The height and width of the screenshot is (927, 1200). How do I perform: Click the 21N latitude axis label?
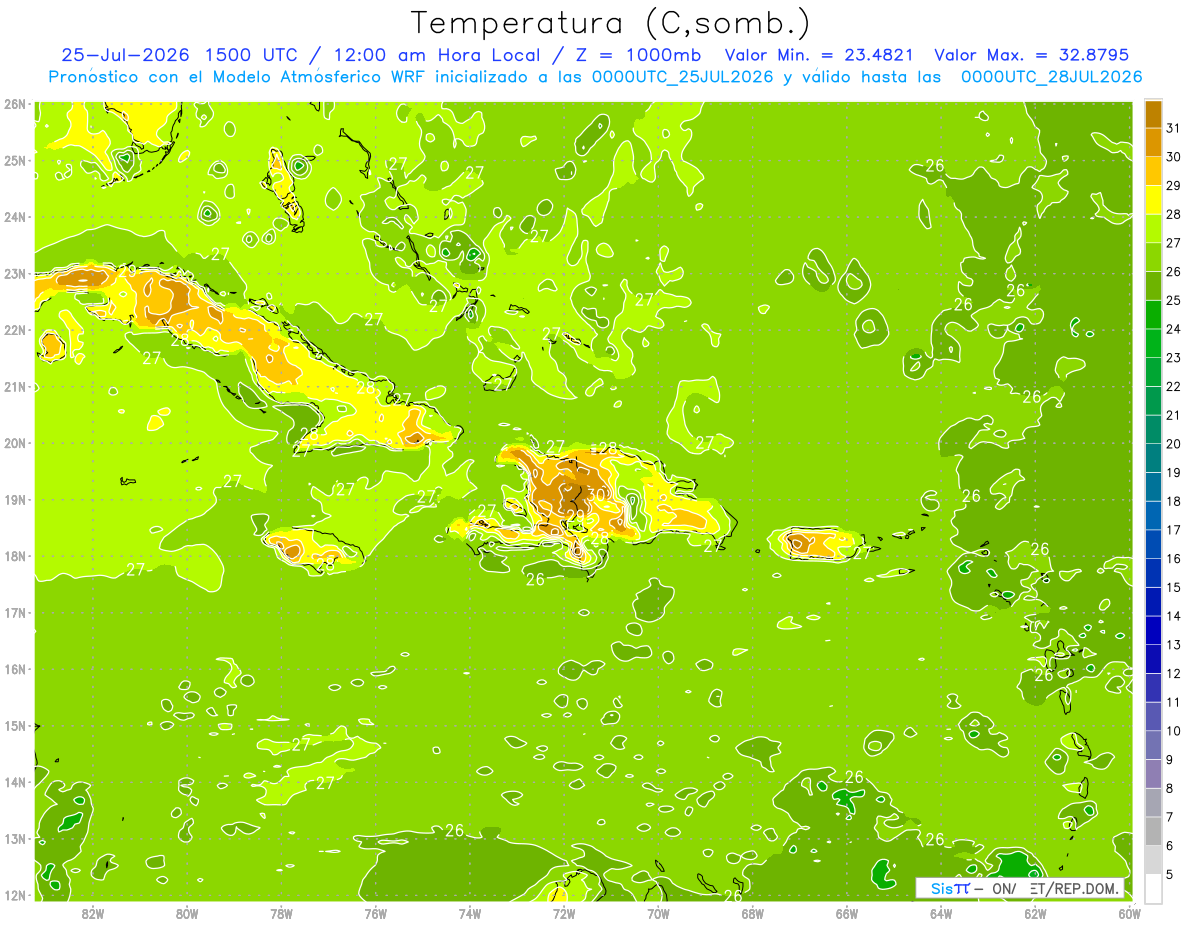click(x=15, y=386)
